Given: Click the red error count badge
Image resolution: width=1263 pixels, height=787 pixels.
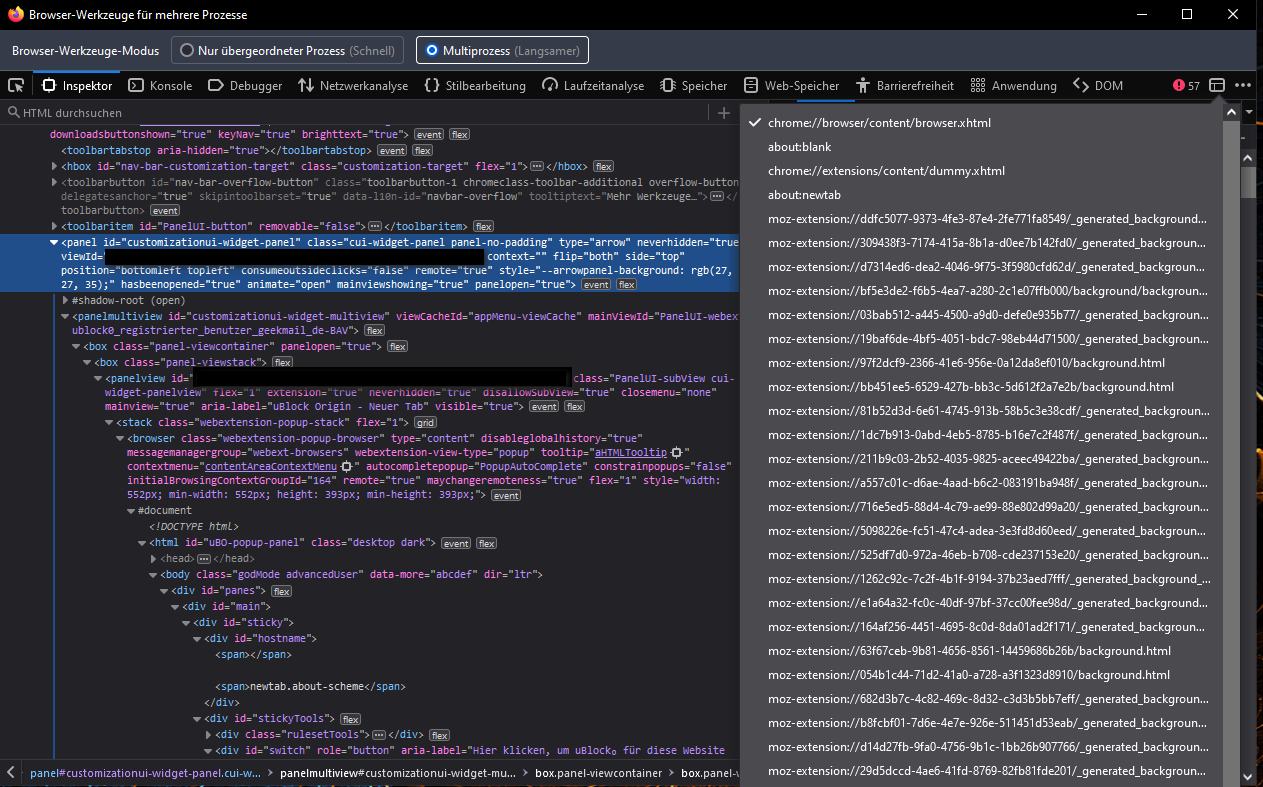Looking at the screenshot, I should point(1186,86).
